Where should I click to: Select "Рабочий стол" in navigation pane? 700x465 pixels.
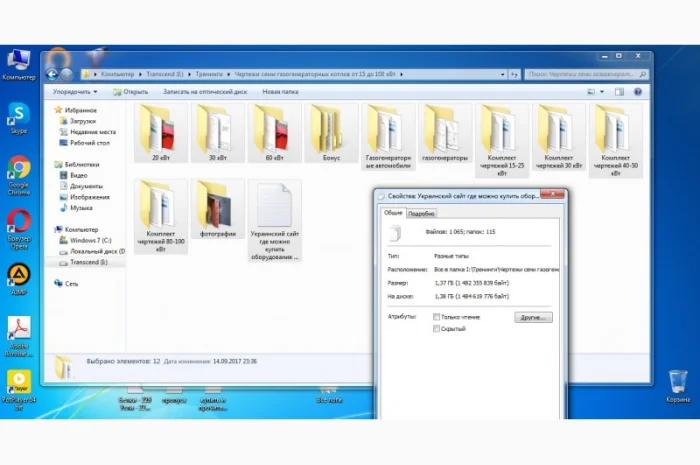tap(89, 143)
